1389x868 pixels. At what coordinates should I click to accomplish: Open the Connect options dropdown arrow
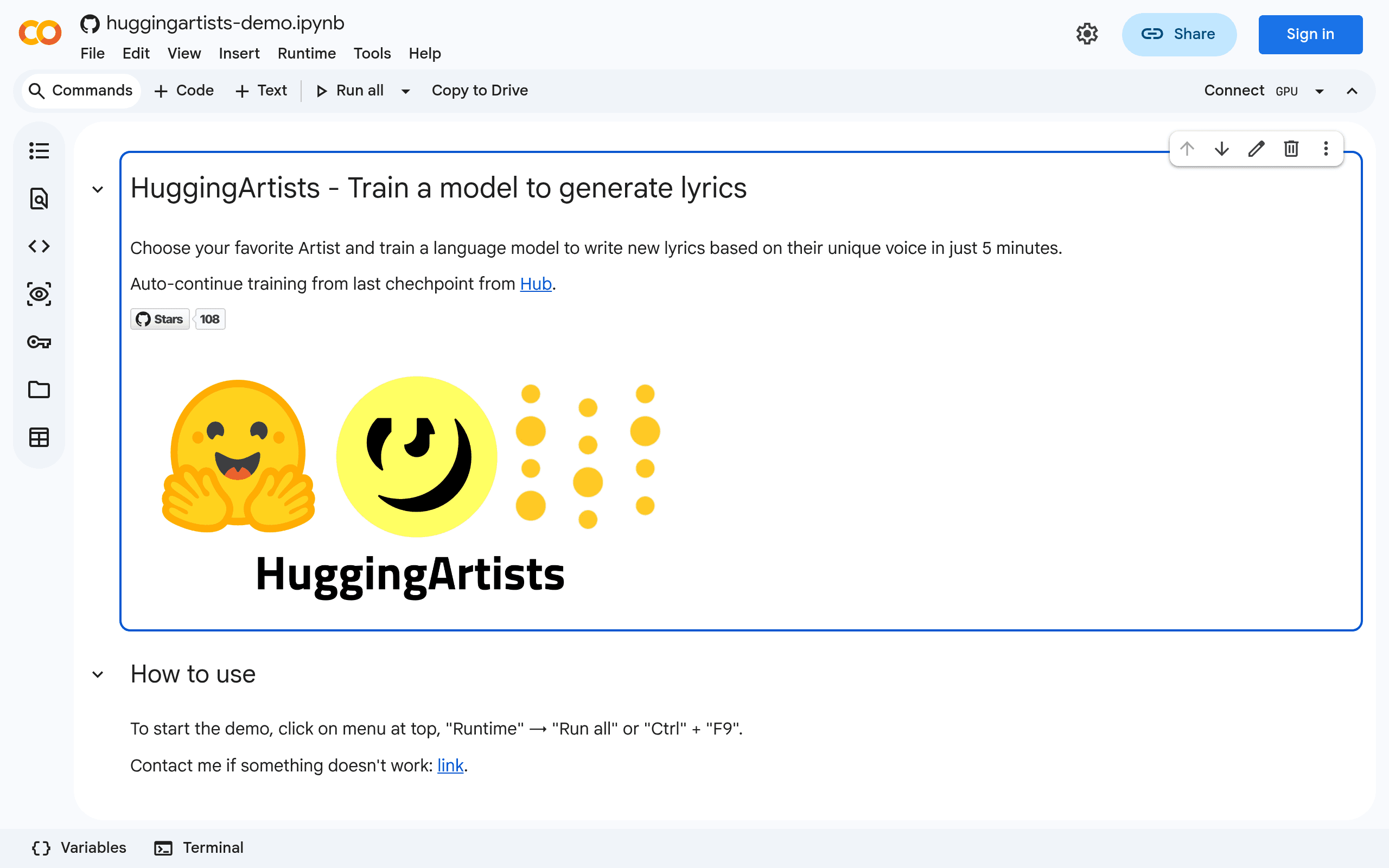[x=1319, y=91]
